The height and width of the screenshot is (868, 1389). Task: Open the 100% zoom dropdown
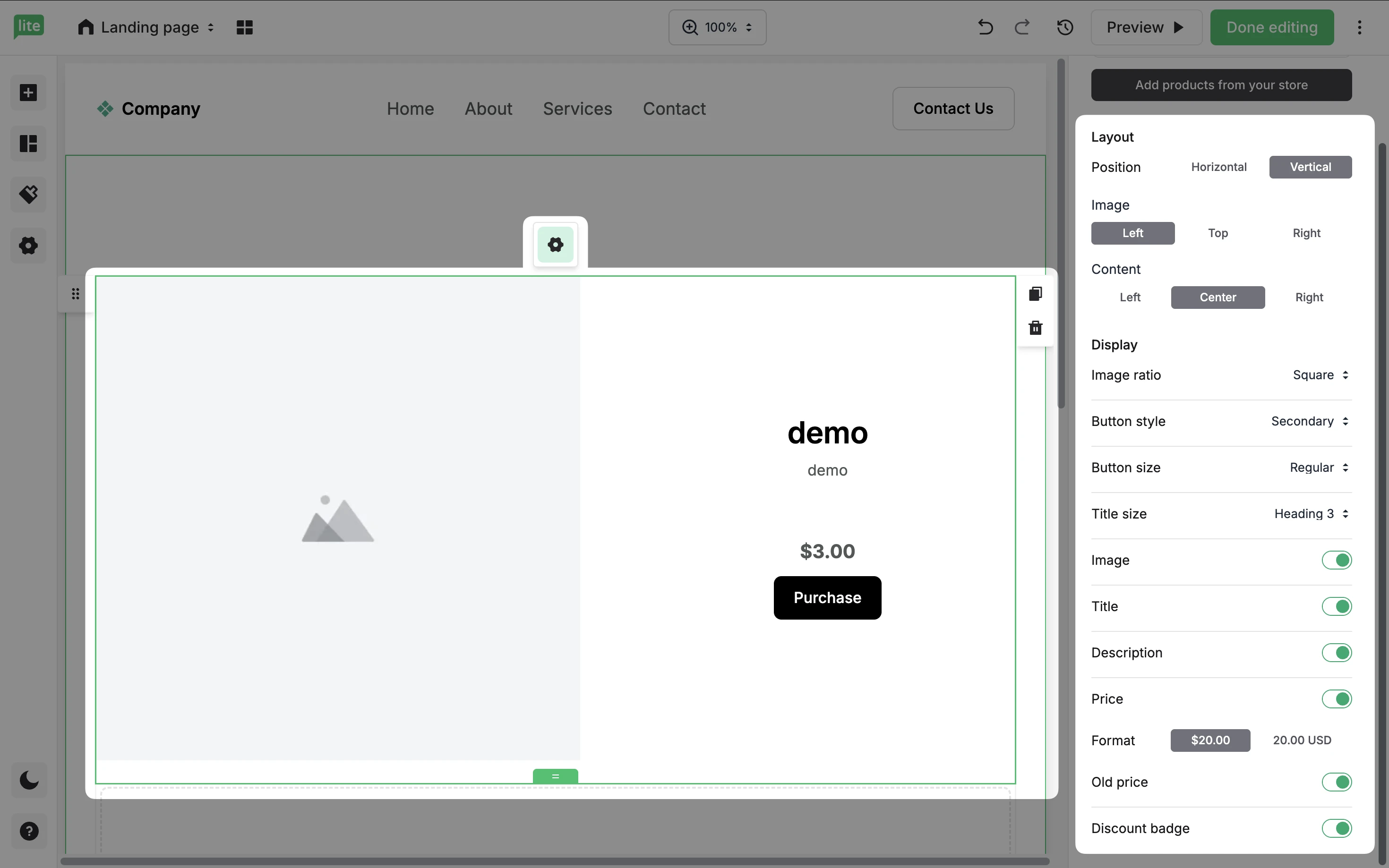point(717,27)
